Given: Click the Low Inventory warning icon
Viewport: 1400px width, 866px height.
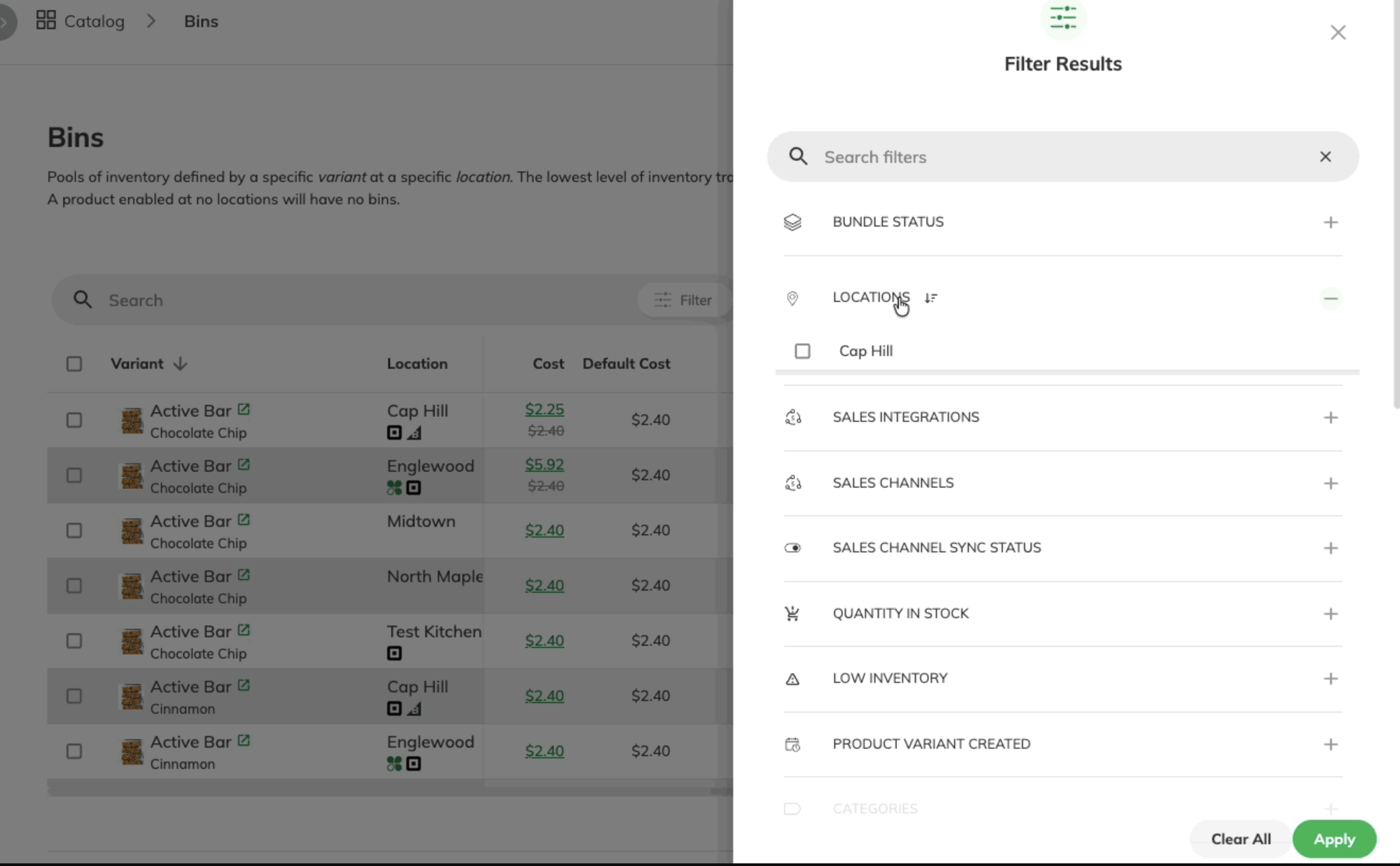Looking at the screenshot, I should [792, 679].
